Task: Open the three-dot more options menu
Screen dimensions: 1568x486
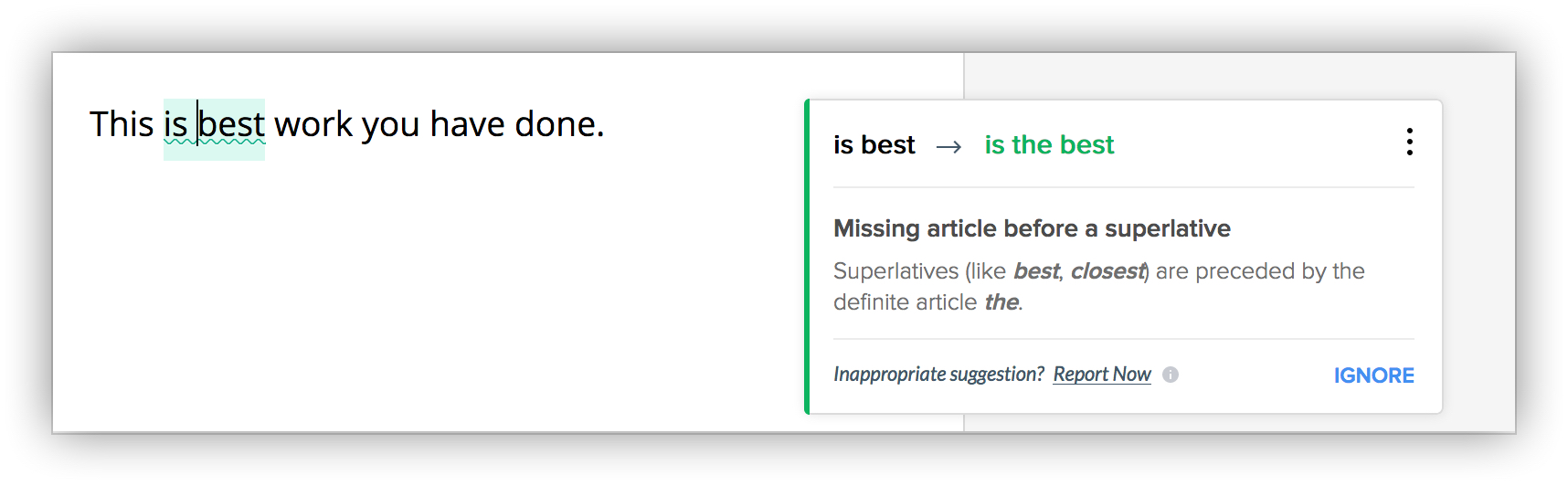Action: pyautogui.click(x=1409, y=142)
